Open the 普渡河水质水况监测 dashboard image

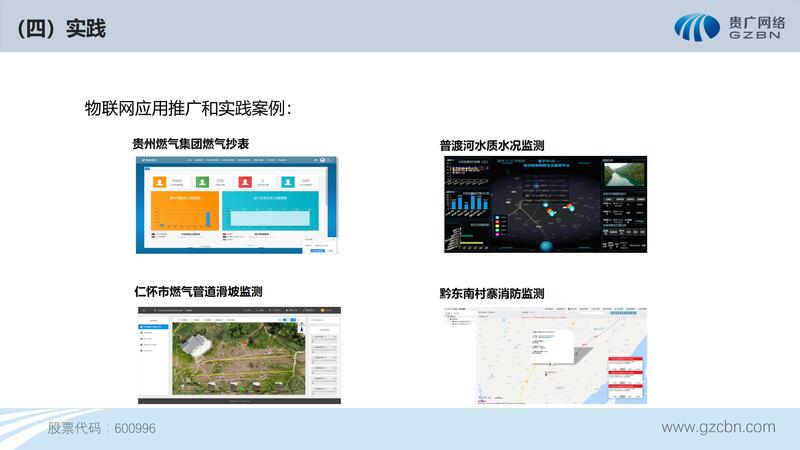[543, 204]
